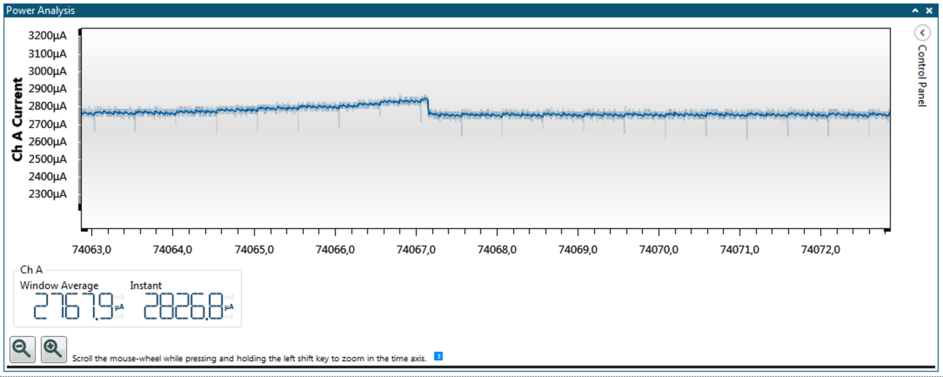The image size is (943, 377).
Task: Click the shift key zoom hint text
Action: point(249,358)
